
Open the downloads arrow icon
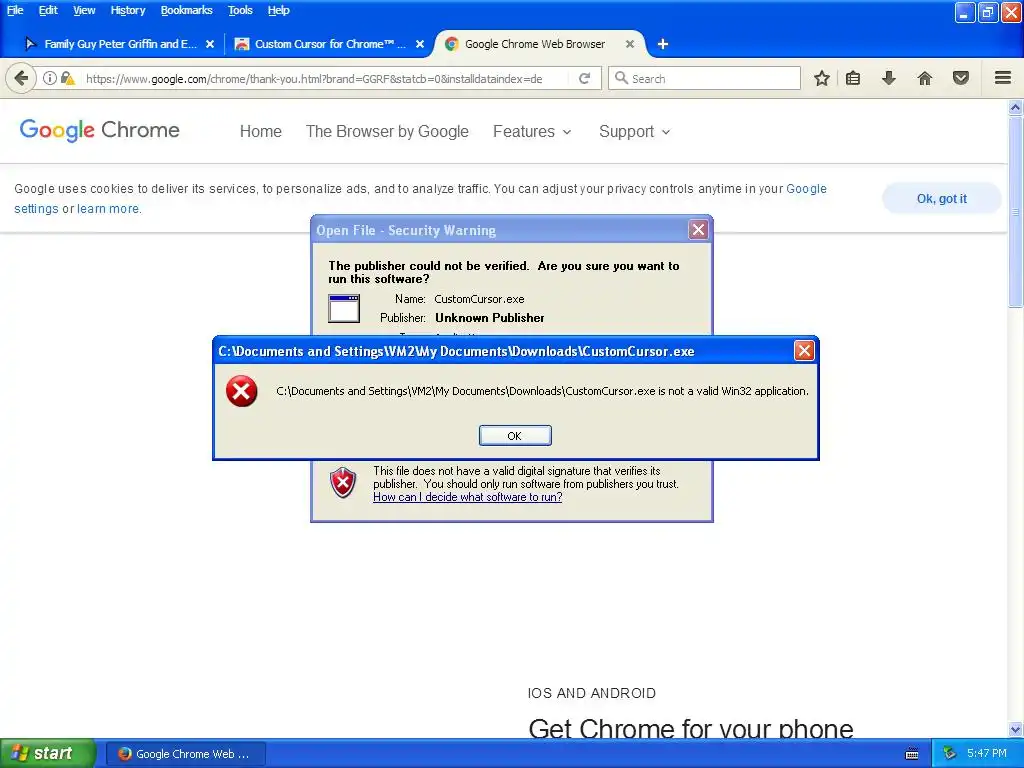(x=889, y=78)
